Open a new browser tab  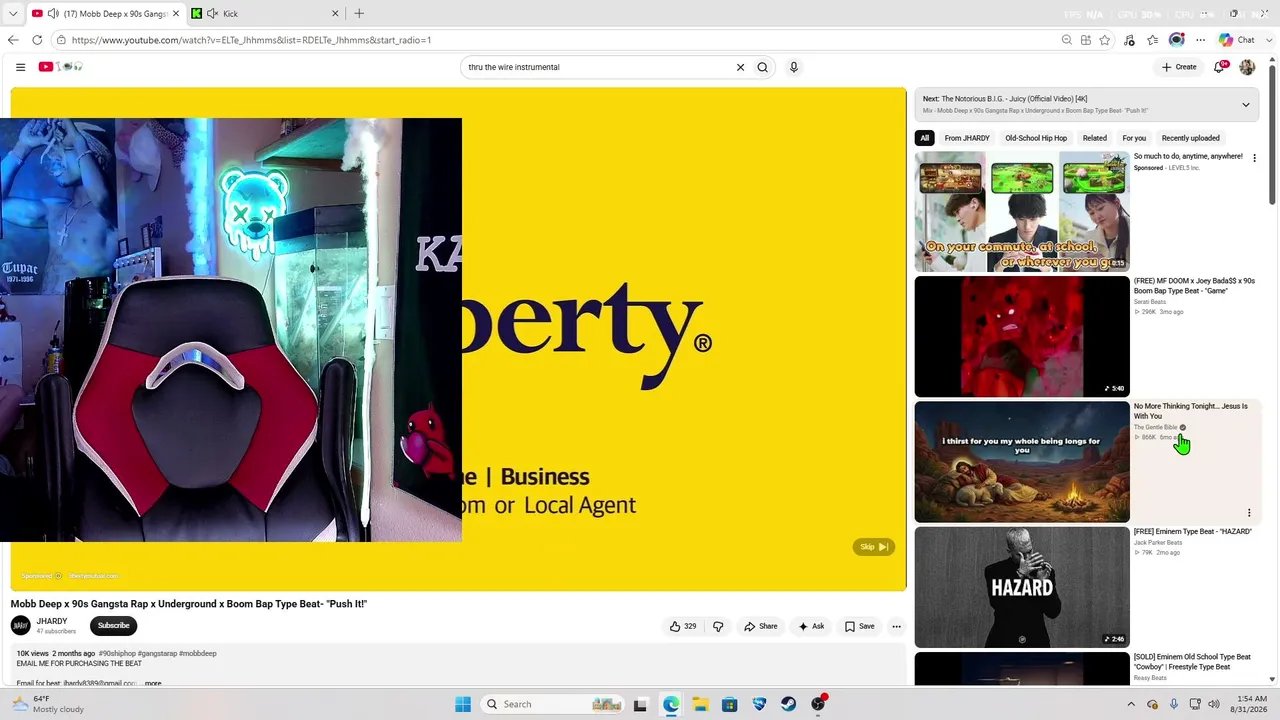pos(359,14)
